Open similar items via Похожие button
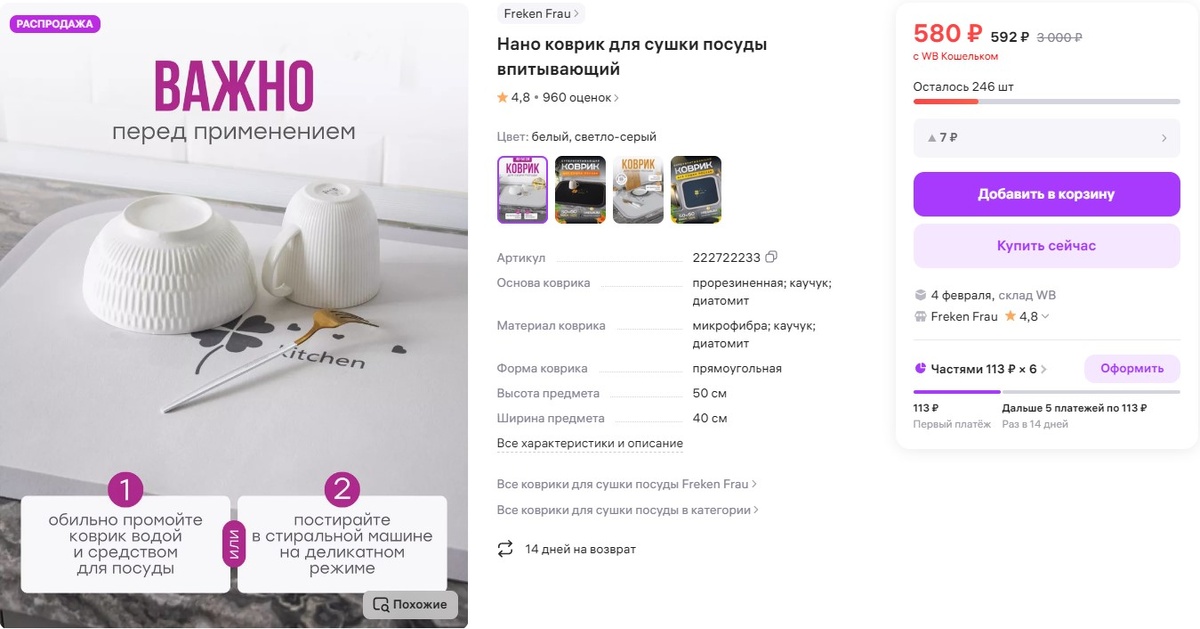Image resolution: width=1200 pixels, height=629 pixels. coord(410,604)
